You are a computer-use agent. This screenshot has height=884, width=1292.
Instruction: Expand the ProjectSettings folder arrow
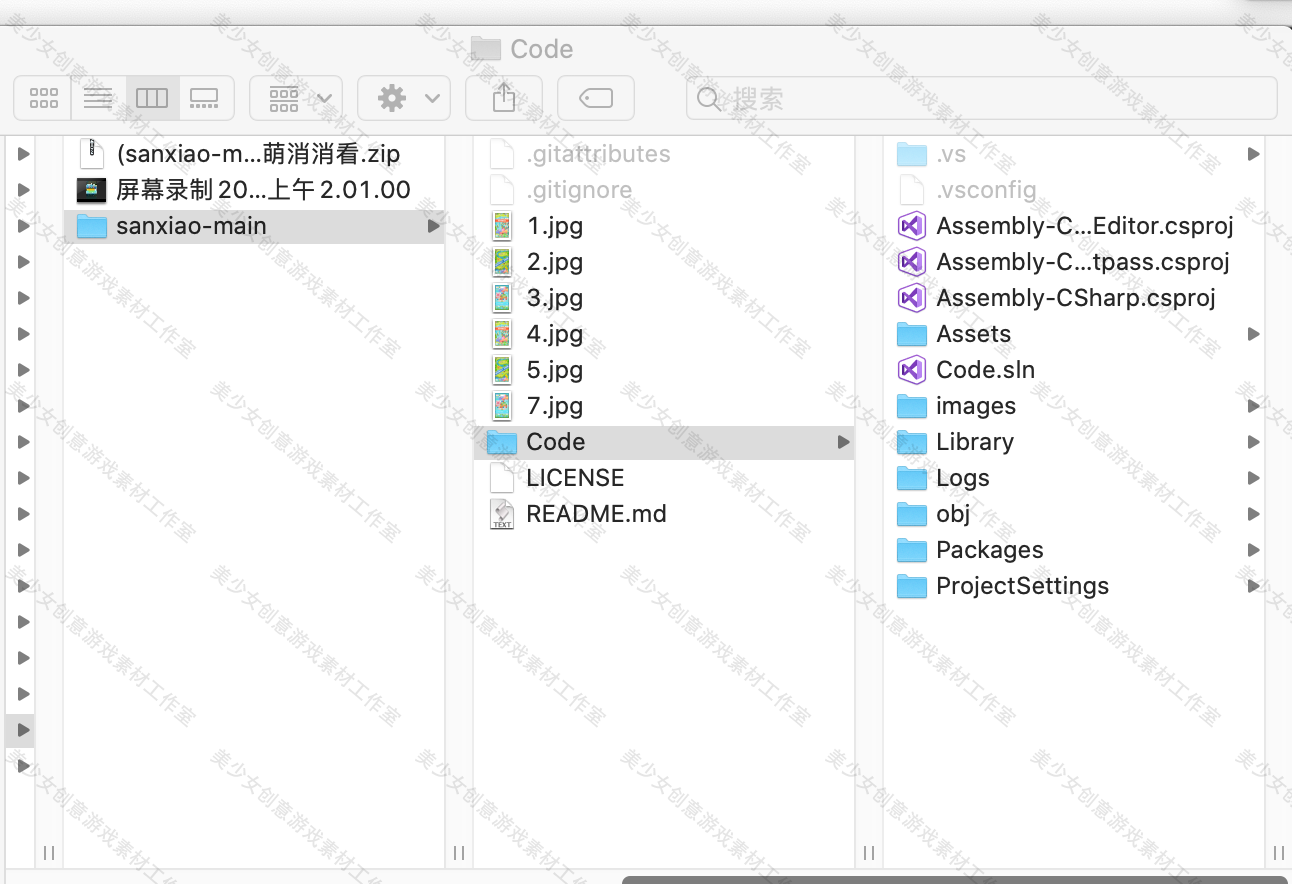1253,586
